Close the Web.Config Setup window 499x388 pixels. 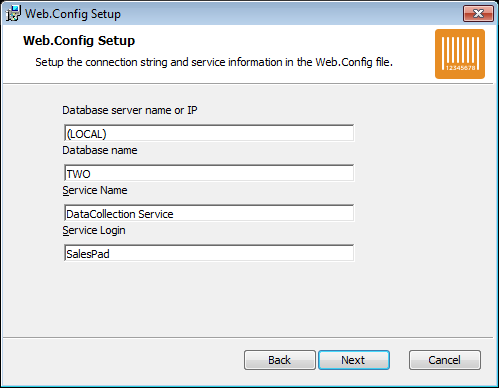(478, 14)
